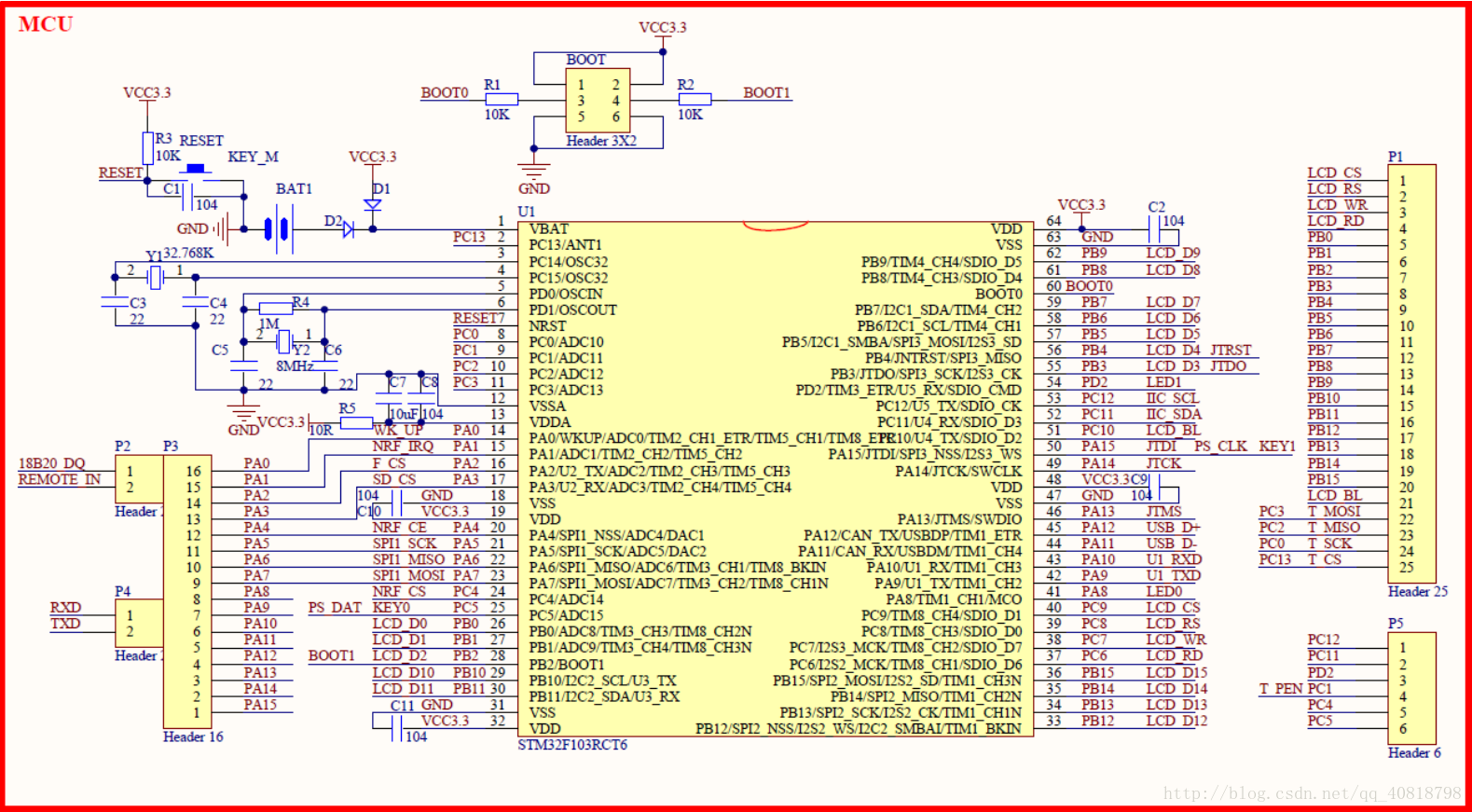Viewport: 1472px width, 812px height.
Task: Click the SPI1_SCK net label
Action: 405,544
